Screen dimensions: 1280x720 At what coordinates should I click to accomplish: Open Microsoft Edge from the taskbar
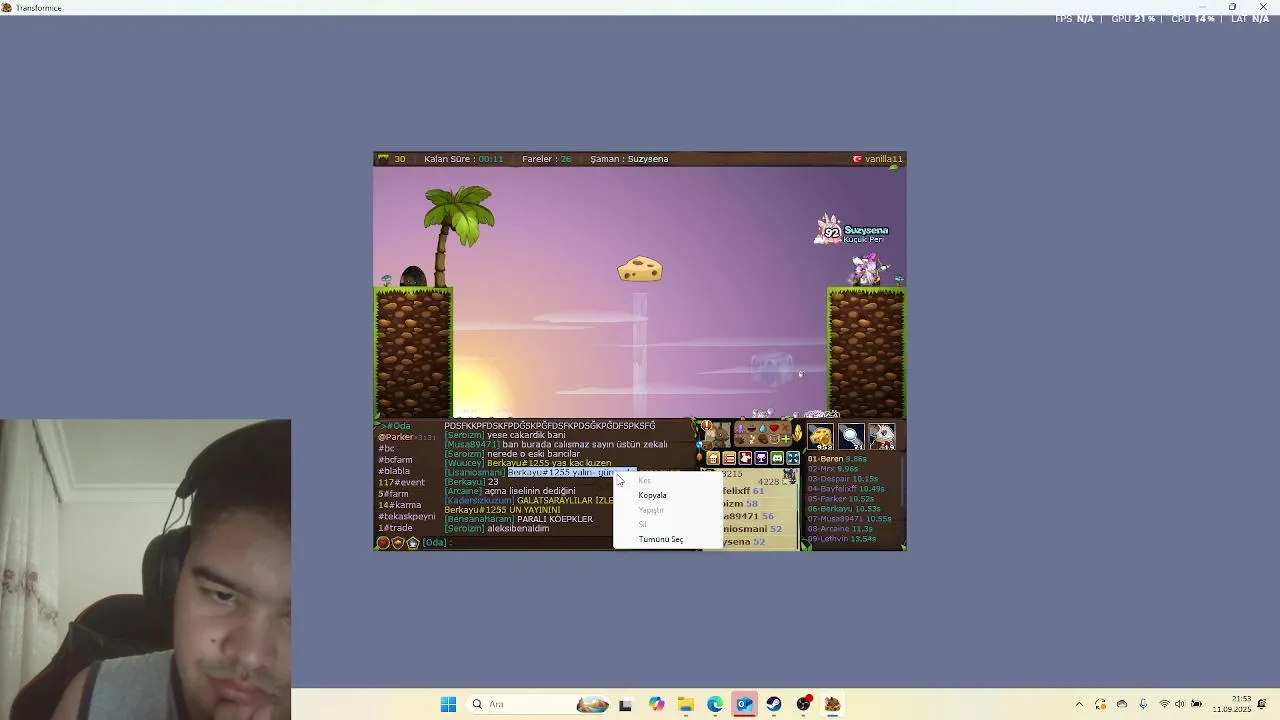[x=715, y=704]
